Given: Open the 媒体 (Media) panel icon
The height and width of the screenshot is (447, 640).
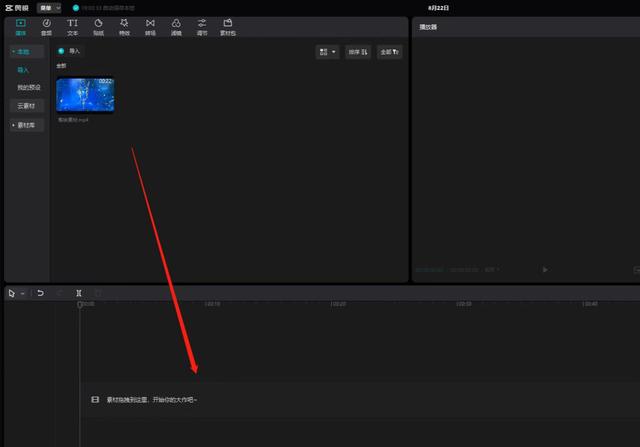Looking at the screenshot, I should click(20, 26).
